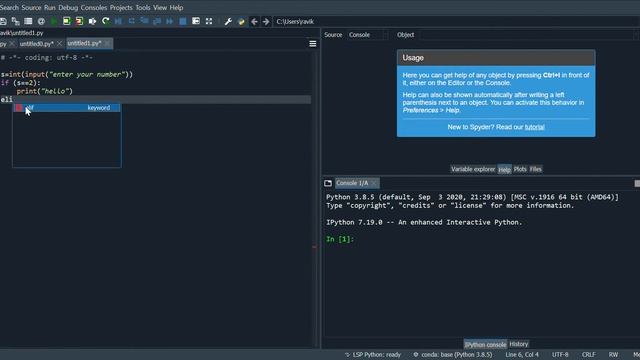Click the UTF-8 encoding status

[x=560, y=355]
